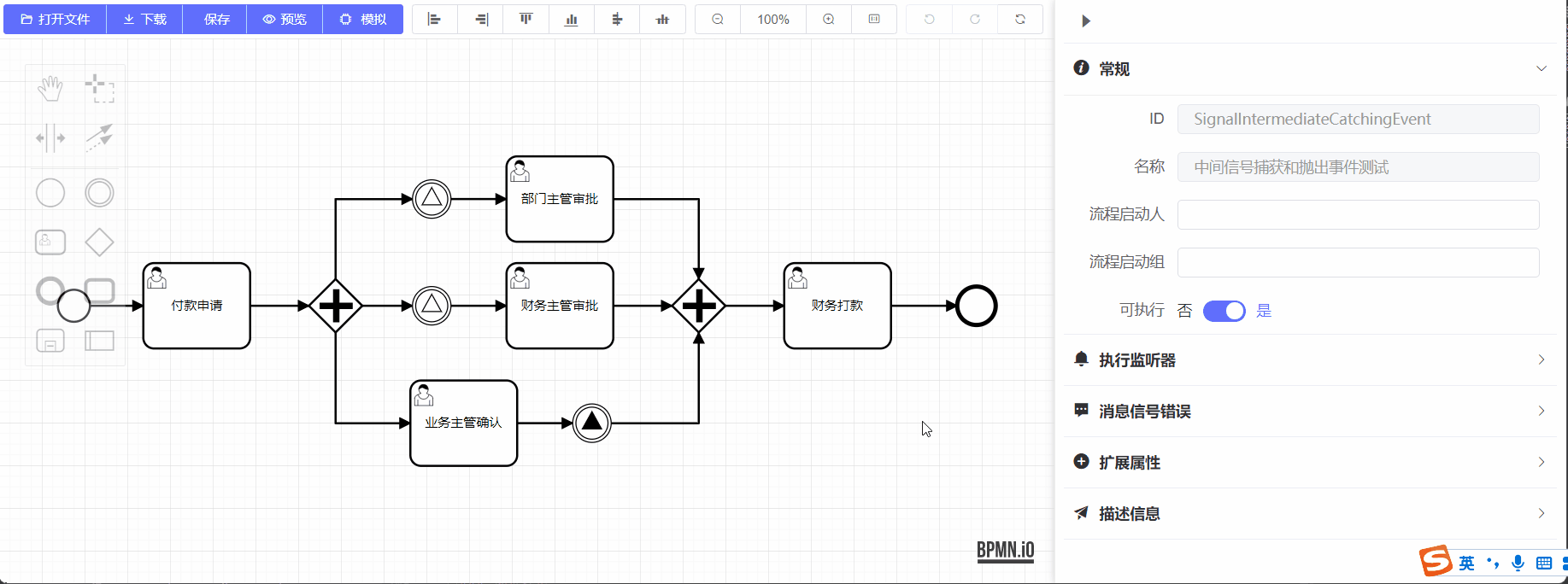Collapse the properties panel with triangle arrow
1568x584 pixels.
click(x=1085, y=20)
